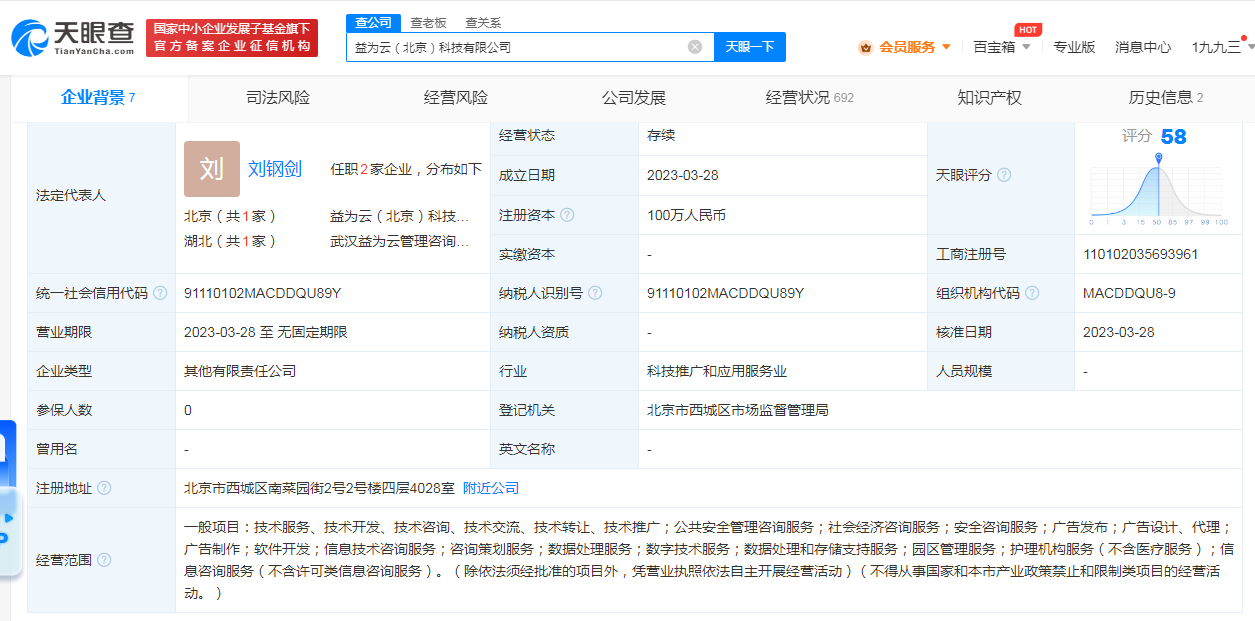Select the 查老板 search tab
This screenshot has width=1255, height=621.
coord(428,22)
